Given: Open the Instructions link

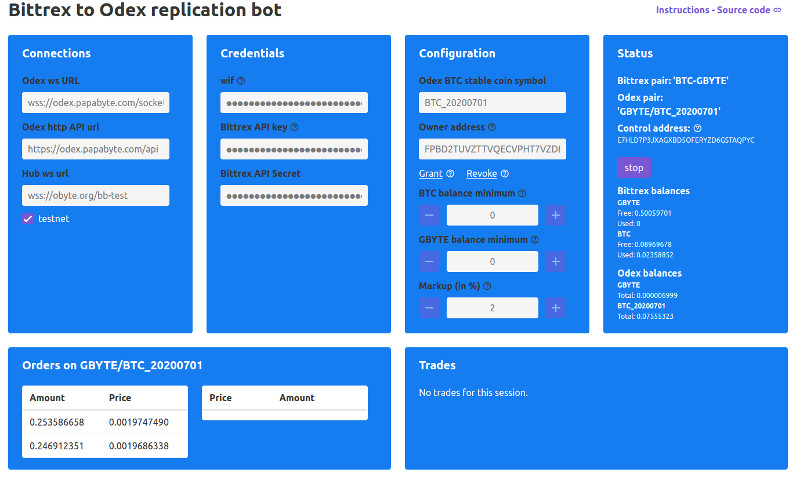Looking at the screenshot, I should [x=682, y=10].
